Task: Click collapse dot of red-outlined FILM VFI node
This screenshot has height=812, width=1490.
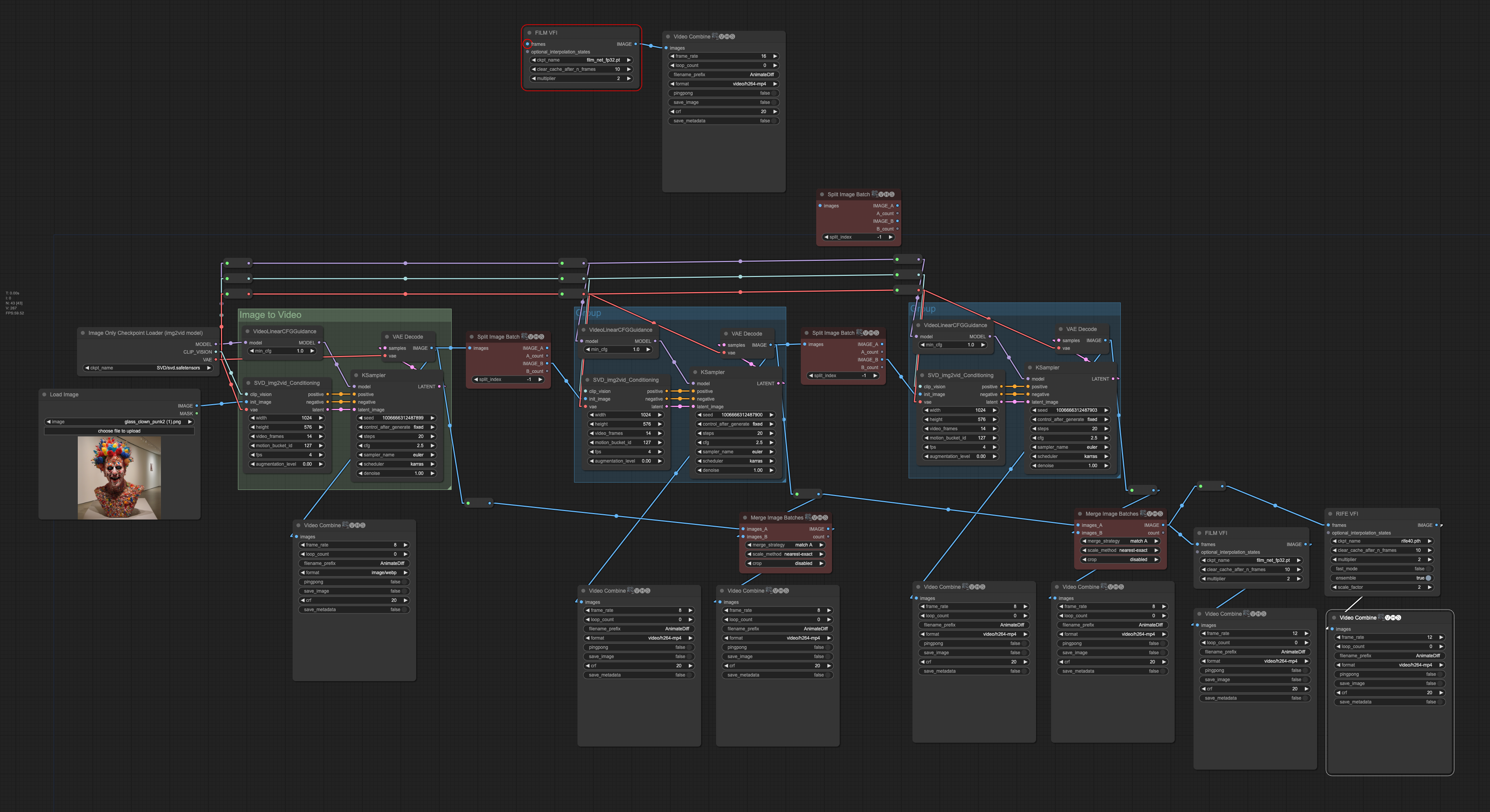Action: coord(529,33)
